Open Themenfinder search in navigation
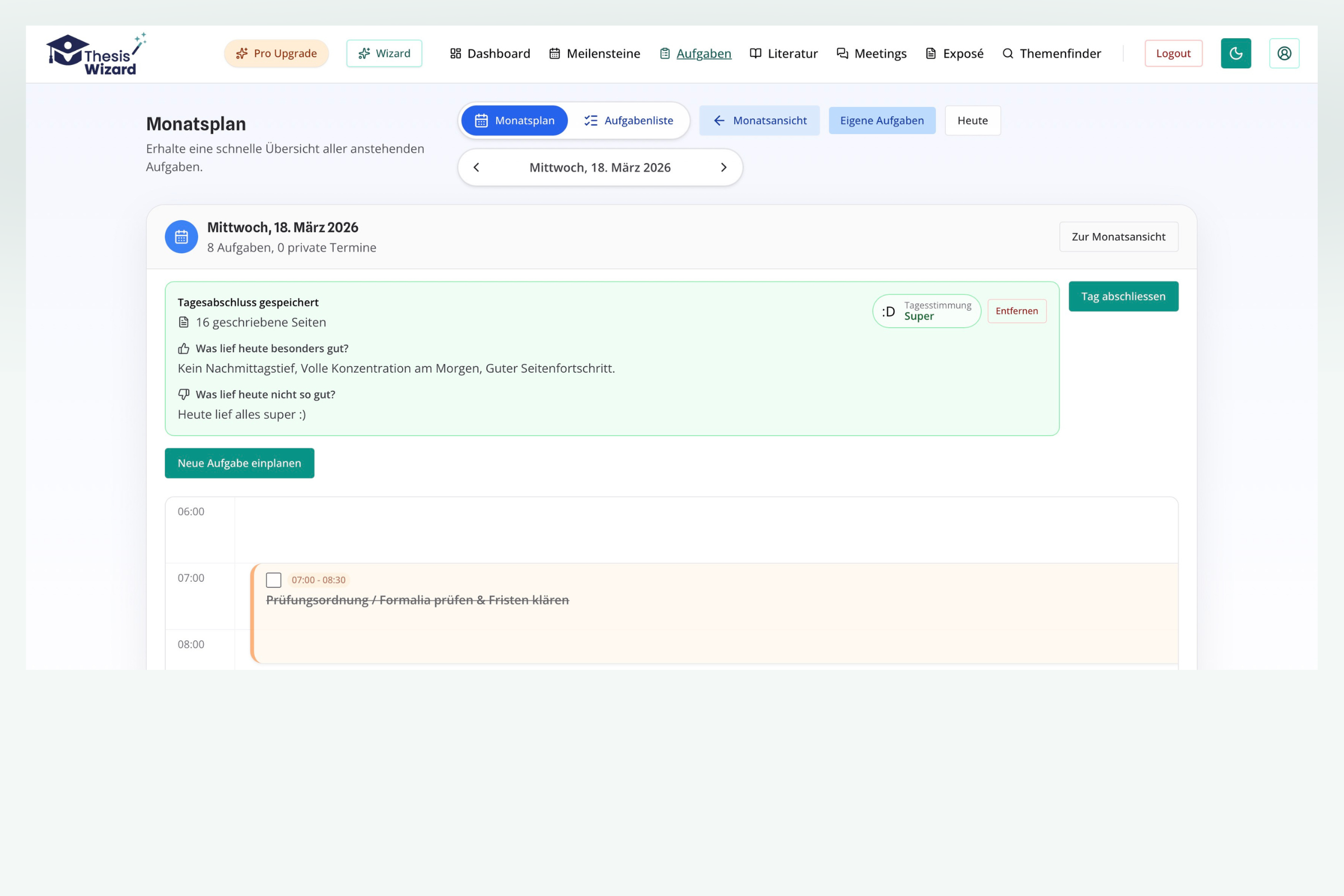 pos(1052,53)
